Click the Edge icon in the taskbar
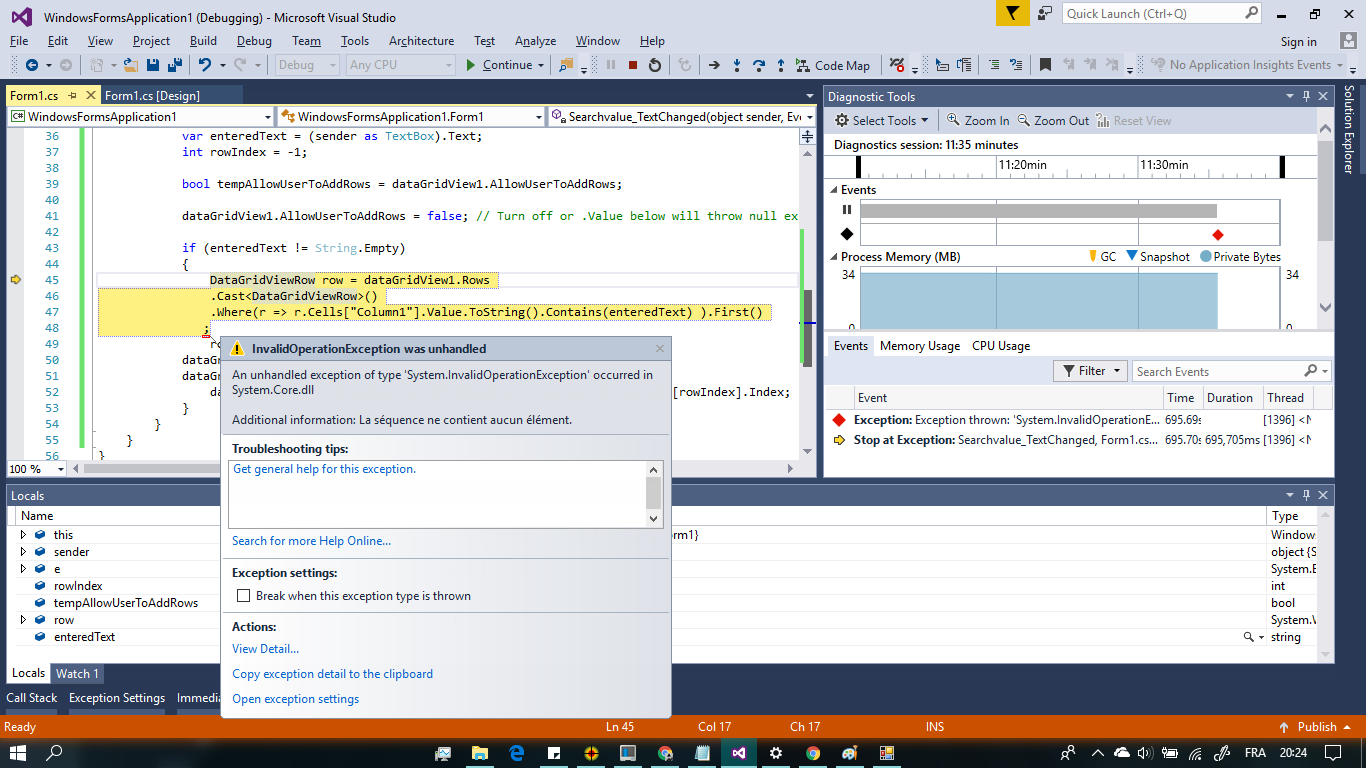 [517, 753]
